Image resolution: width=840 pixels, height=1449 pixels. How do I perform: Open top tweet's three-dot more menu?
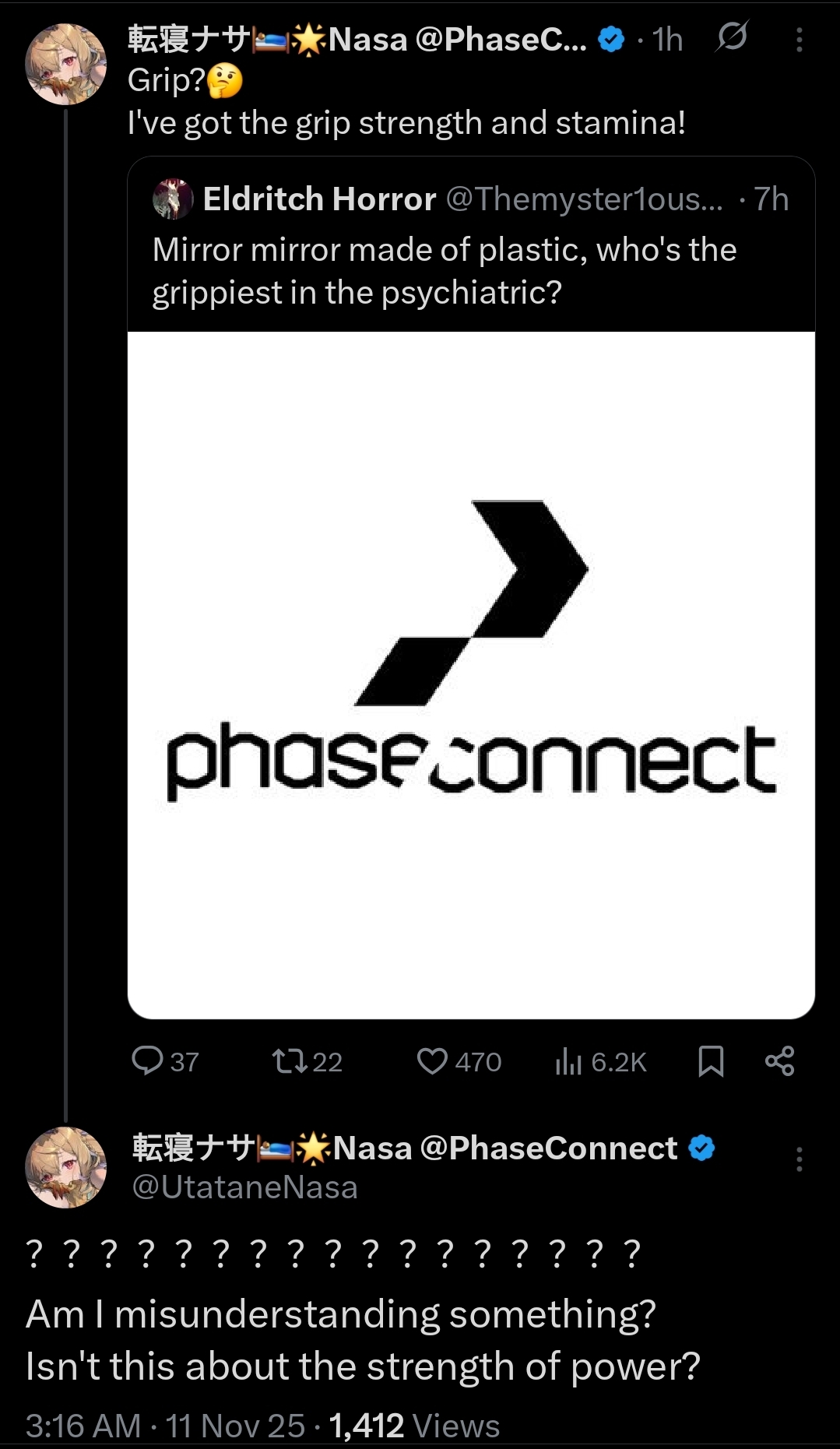[799, 40]
